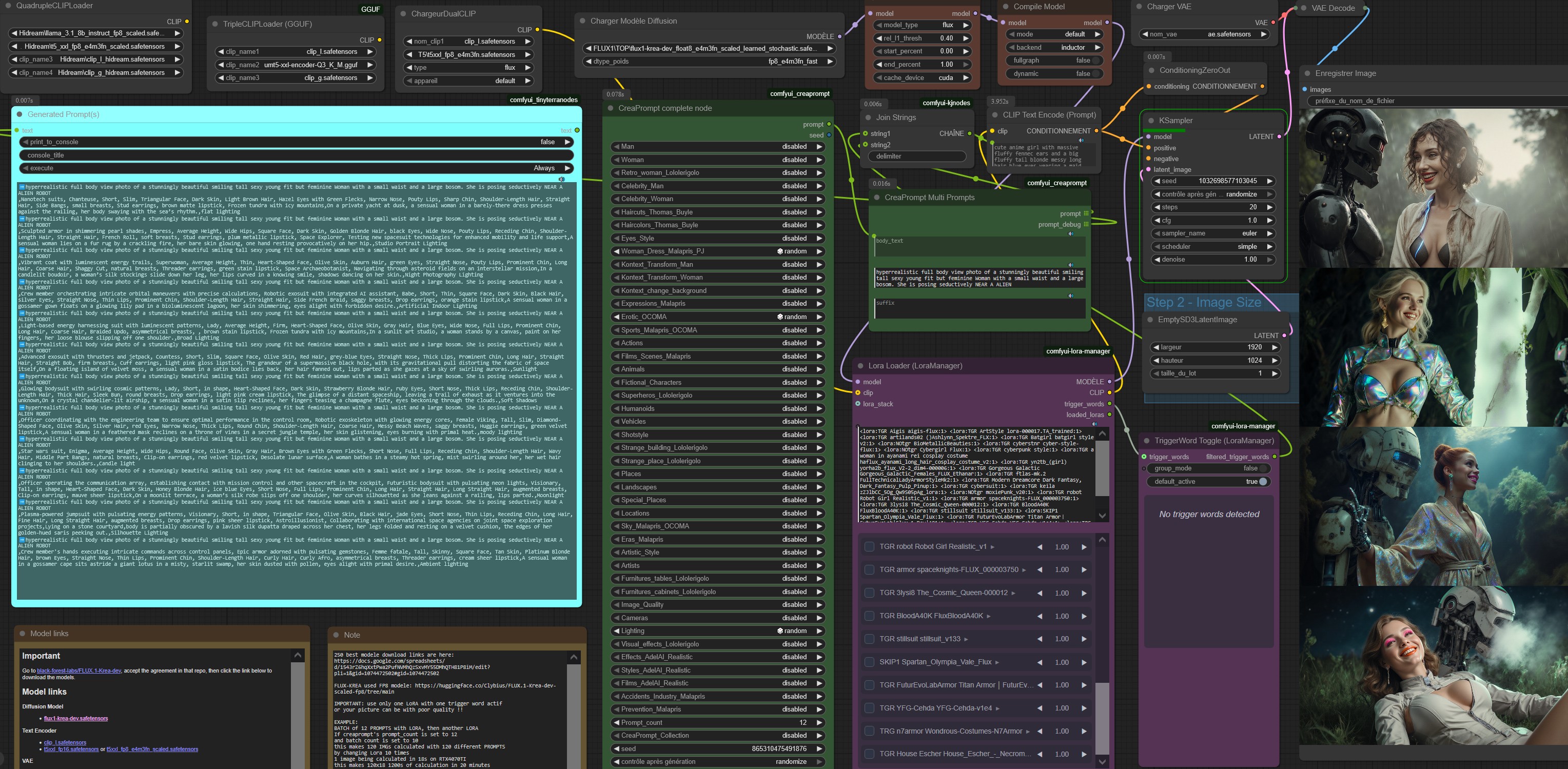The width and height of the screenshot is (1568, 769).
Task: Click the right arrow to increase steps value
Action: tap(1270, 207)
